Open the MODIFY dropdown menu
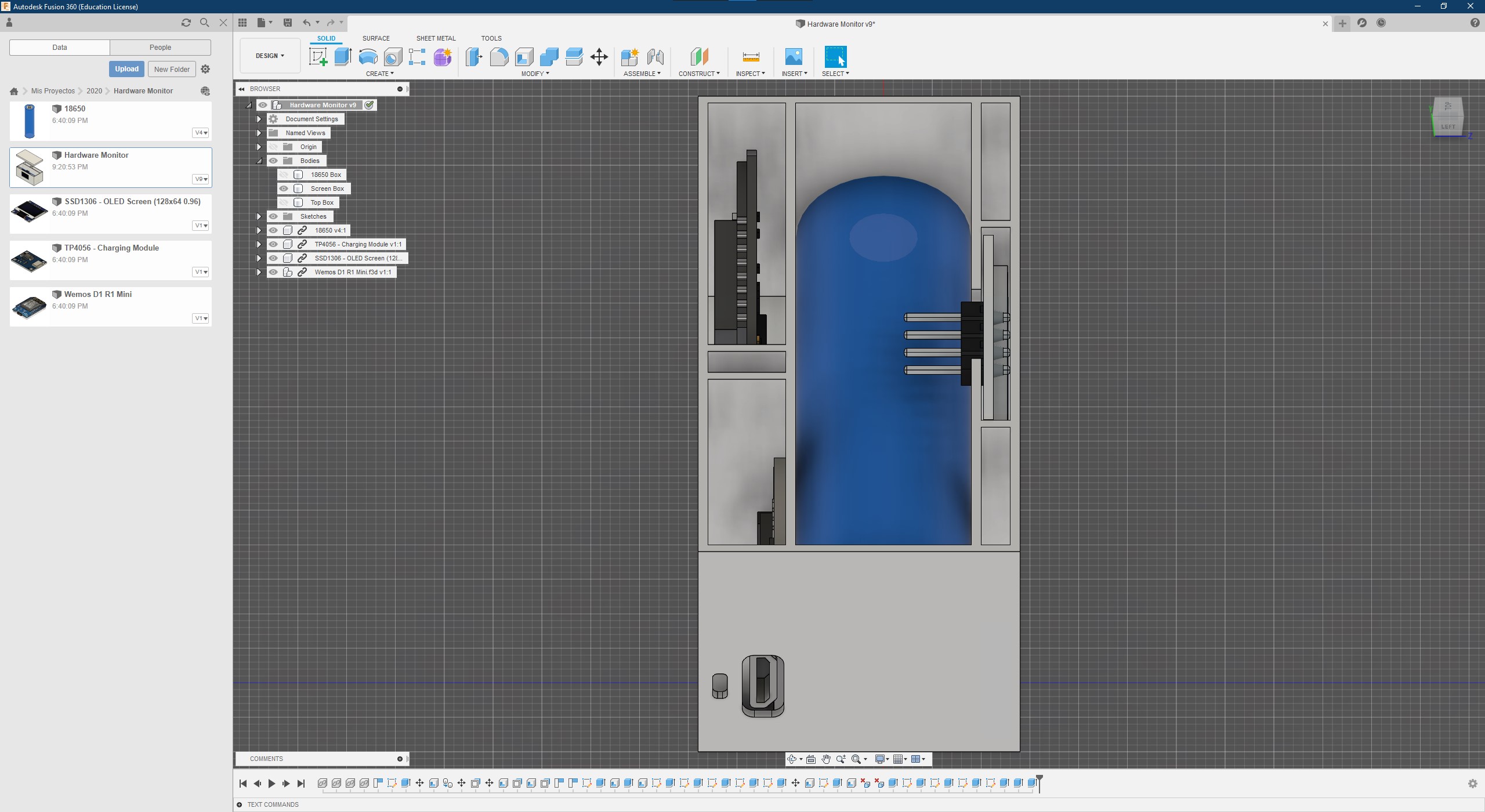The width and height of the screenshot is (1485, 812). [x=535, y=74]
